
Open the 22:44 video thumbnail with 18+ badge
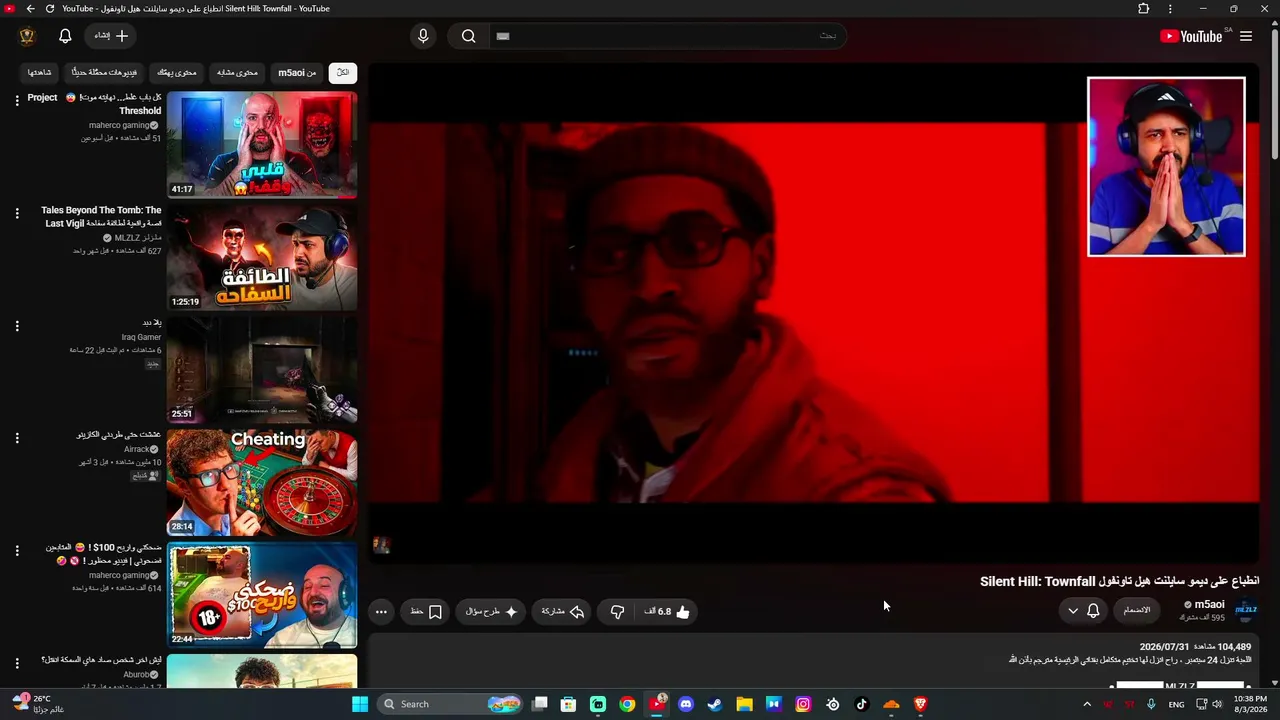pyautogui.click(x=262, y=595)
